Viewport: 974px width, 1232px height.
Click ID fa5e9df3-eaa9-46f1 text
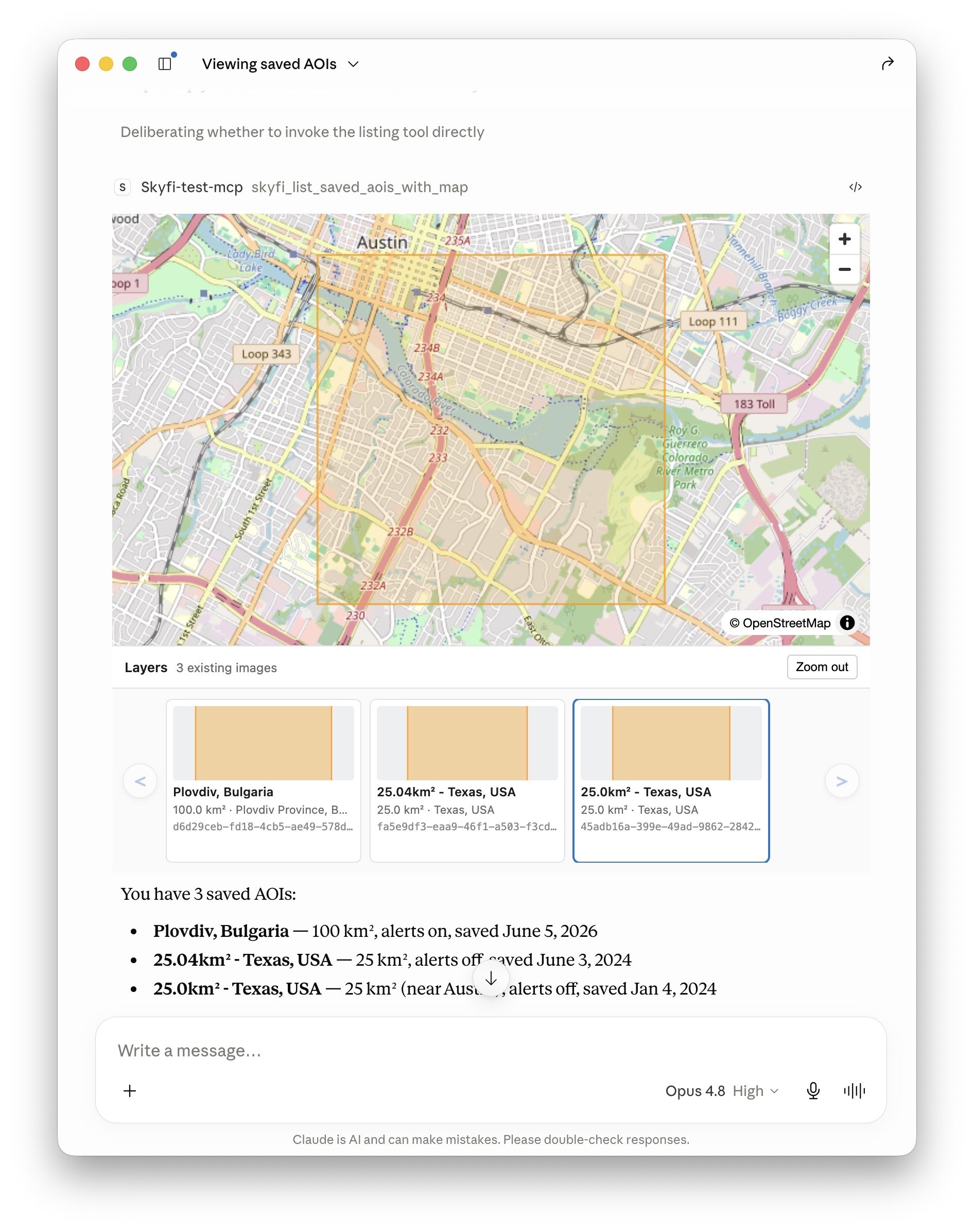[x=467, y=827]
